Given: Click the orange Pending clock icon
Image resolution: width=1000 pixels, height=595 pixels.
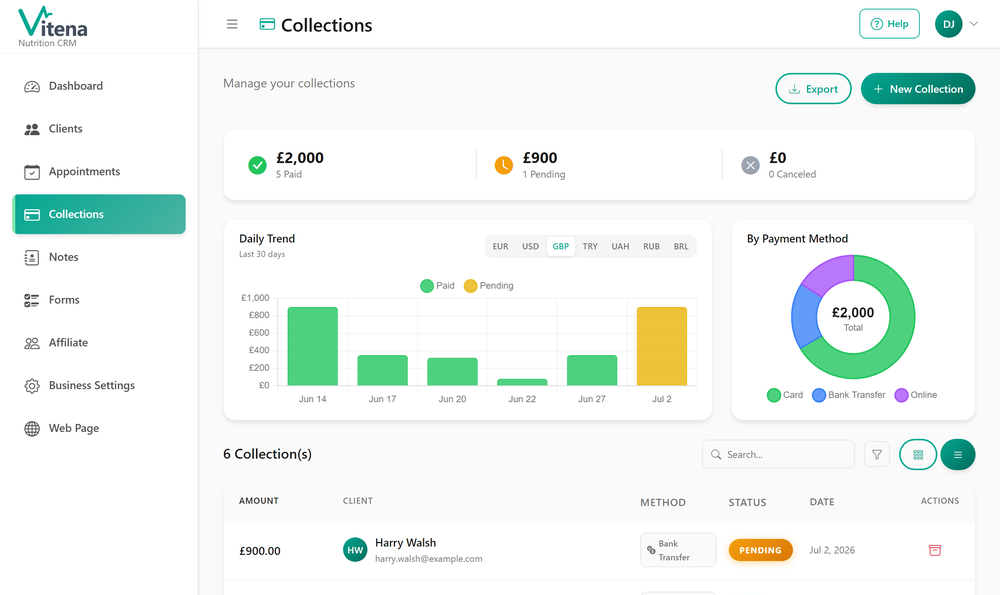Looking at the screenshot, I should (504, 165).
